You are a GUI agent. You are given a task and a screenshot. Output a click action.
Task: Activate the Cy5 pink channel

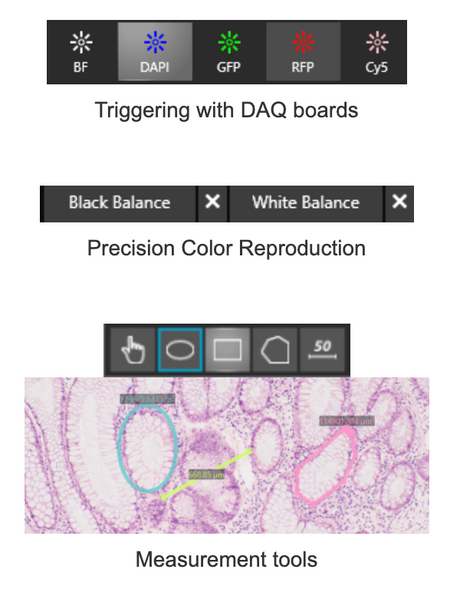click(x=377, y=52)
